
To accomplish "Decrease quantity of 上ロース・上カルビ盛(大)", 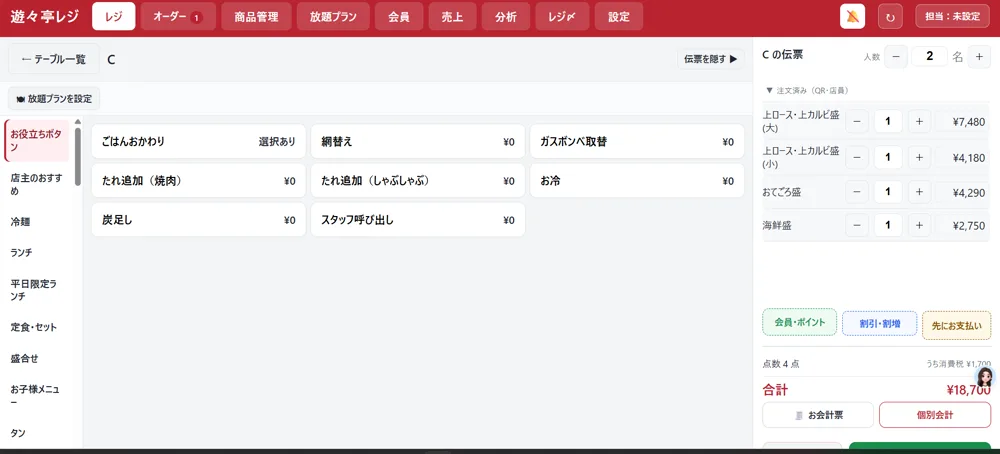I will tap(857, 121).
